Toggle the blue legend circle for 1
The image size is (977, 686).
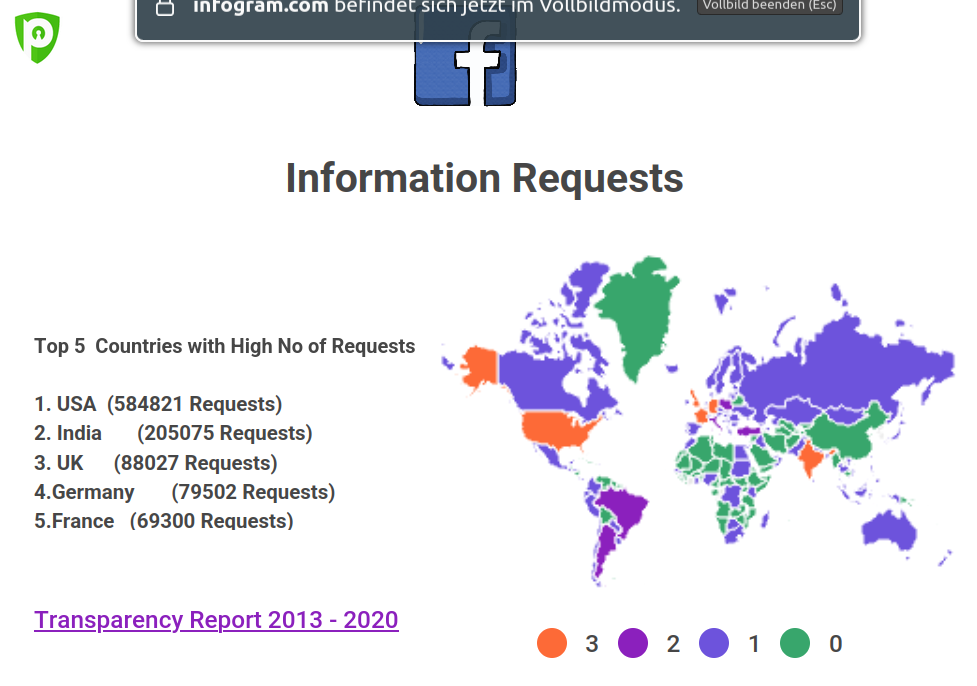click(714, 644)
